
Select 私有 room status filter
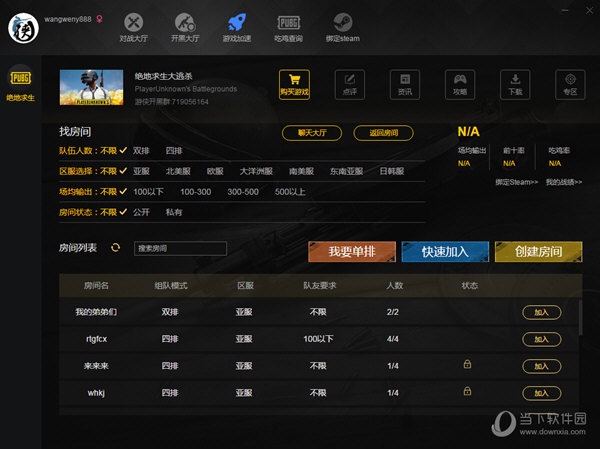click(174, 212)
